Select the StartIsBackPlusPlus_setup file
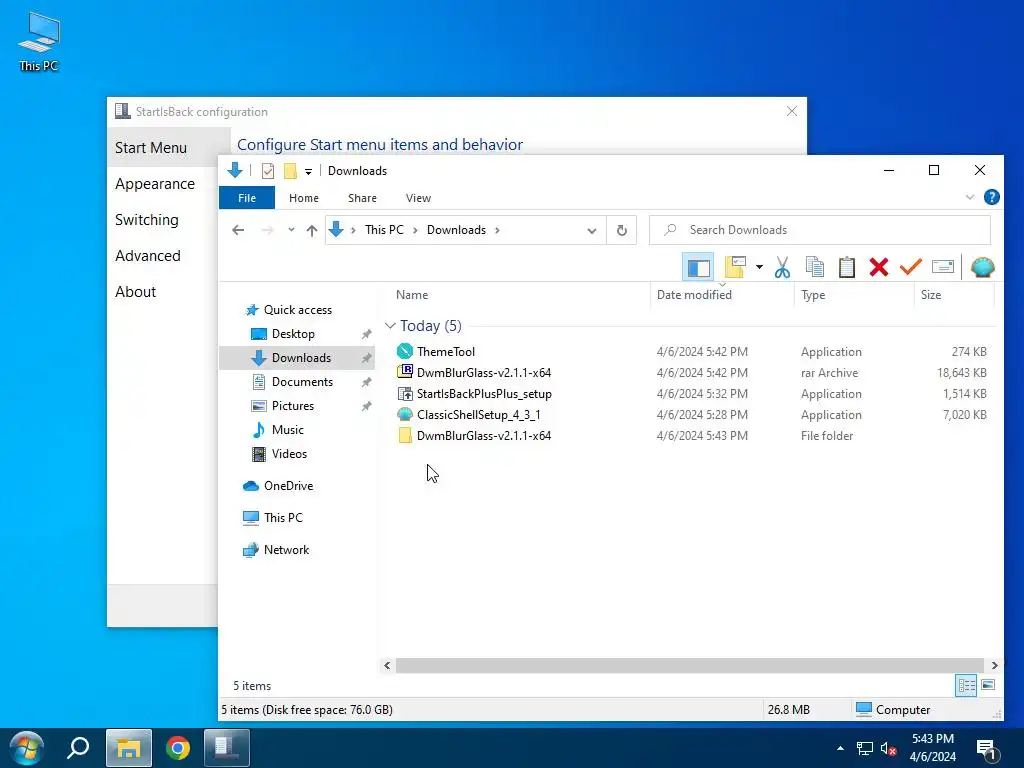The image size is (1024, 768). click(484, 394)
